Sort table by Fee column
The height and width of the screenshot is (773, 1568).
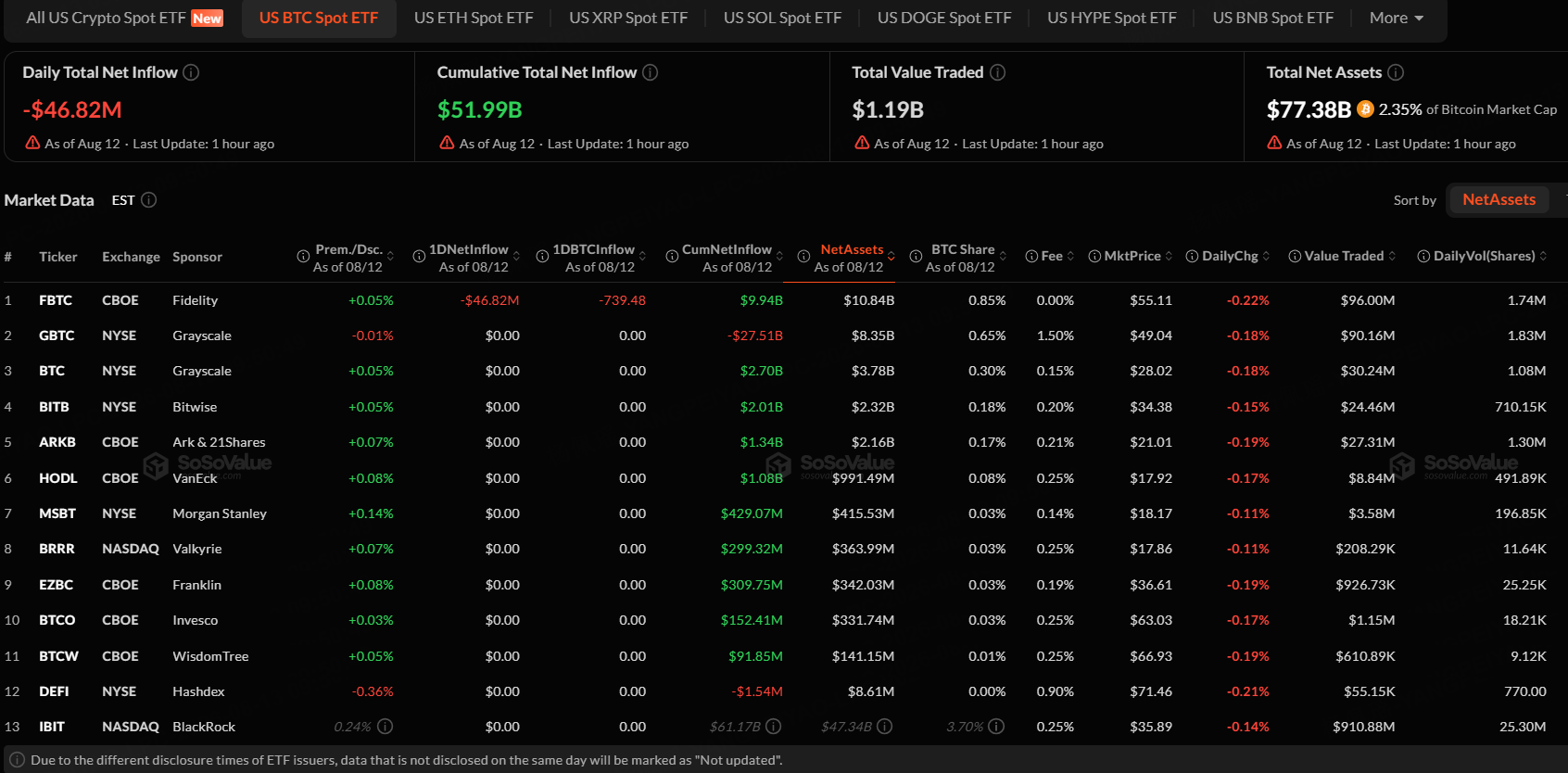1050,257
